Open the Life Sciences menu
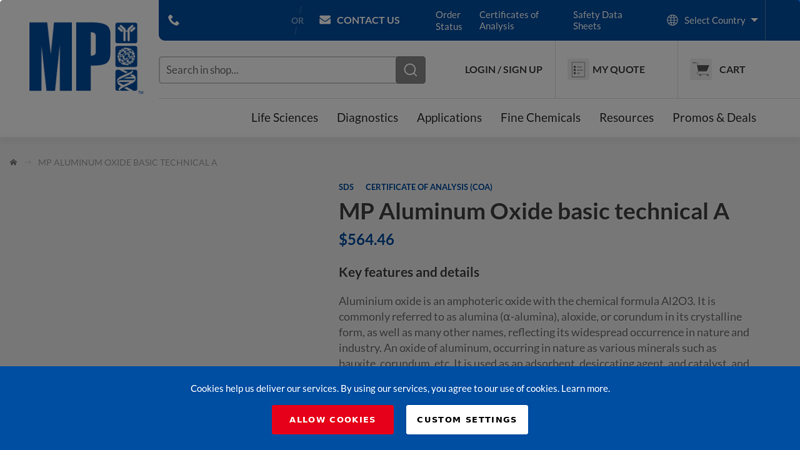 click(x=284, y=118)
